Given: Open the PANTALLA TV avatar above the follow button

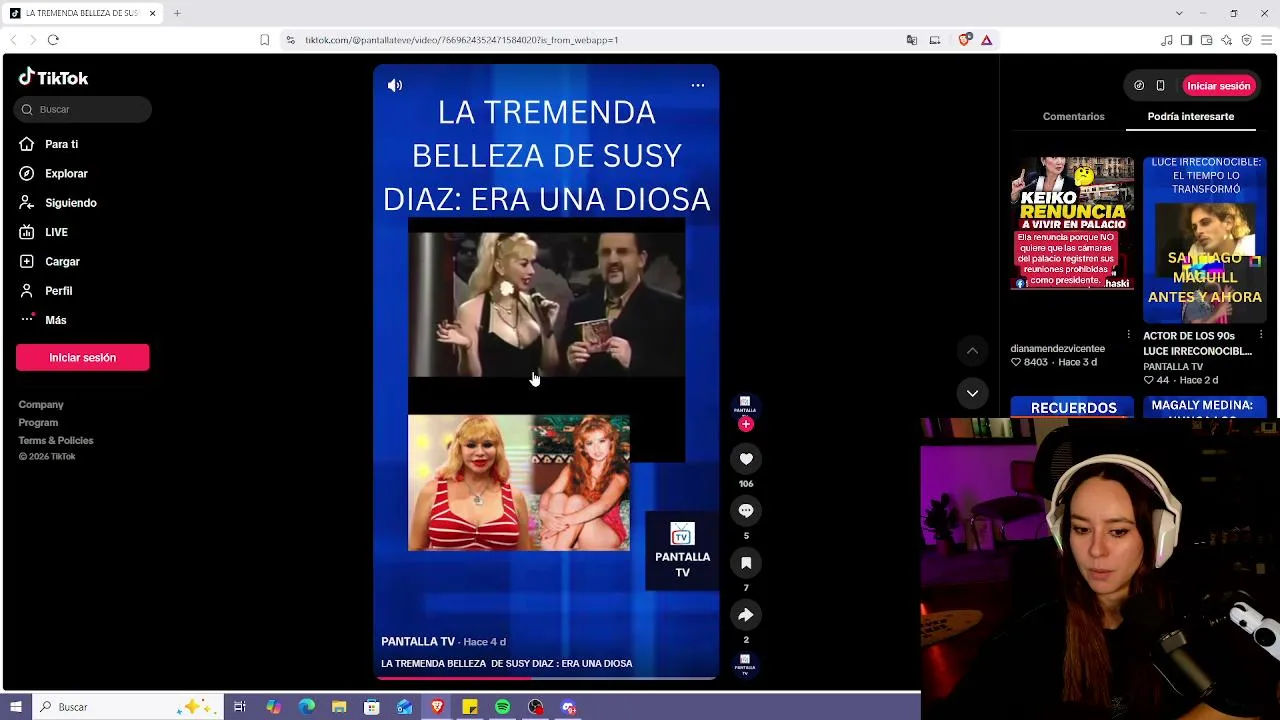Looking at the screenshot, I should tap(745, 404).
